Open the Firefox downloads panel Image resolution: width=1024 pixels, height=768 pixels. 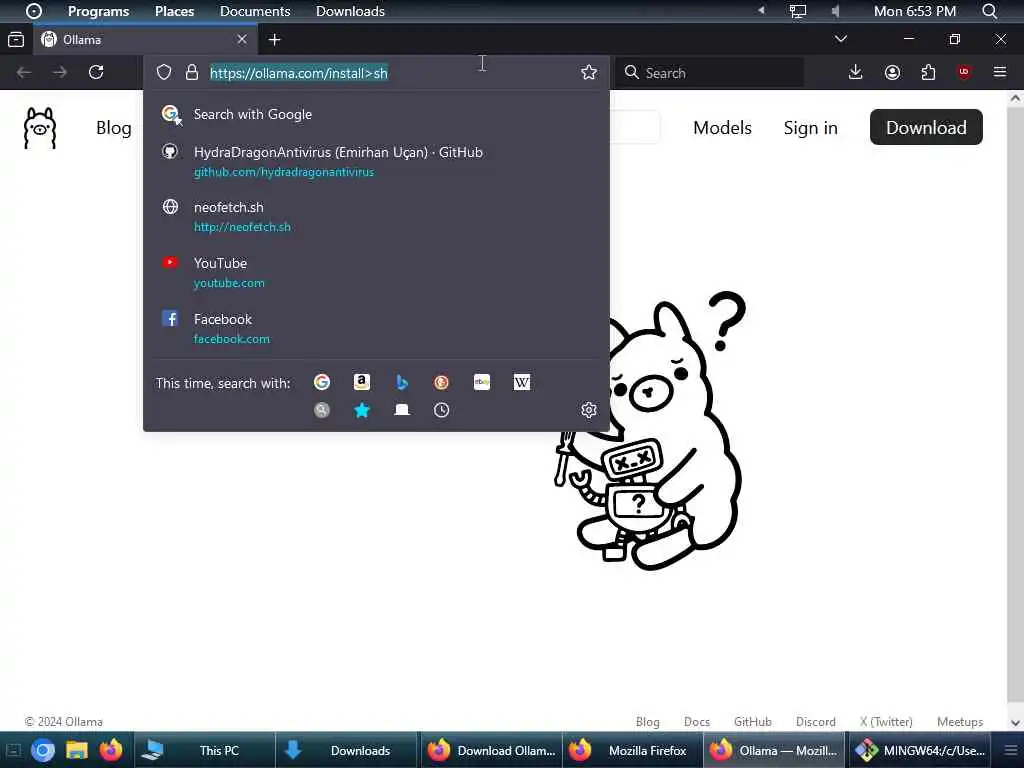point(856,72)
